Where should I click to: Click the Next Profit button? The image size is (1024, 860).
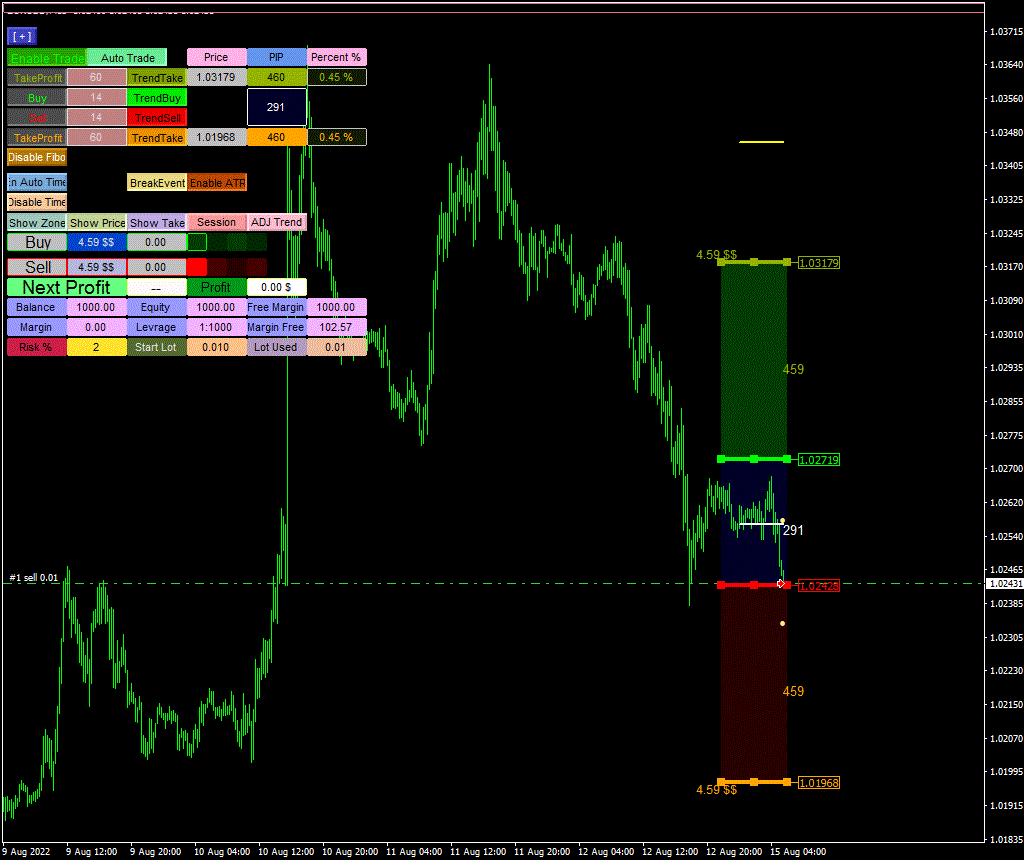point(67,287)
